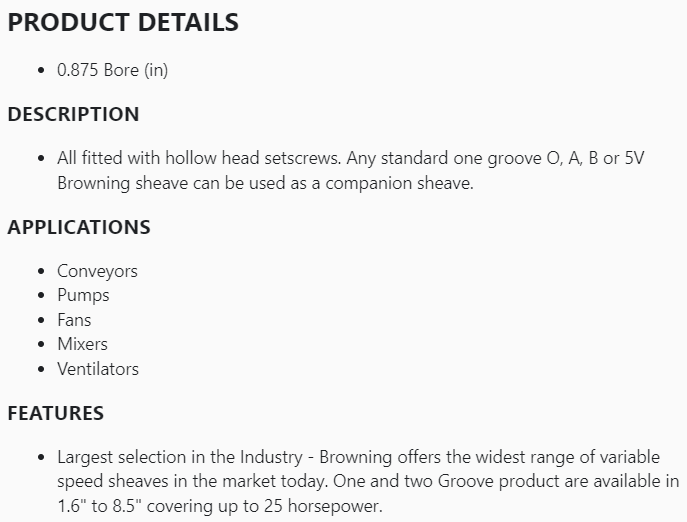Click the "25 horsepower" text
This screenshot has width=687, height=522.
click(332, 505)
